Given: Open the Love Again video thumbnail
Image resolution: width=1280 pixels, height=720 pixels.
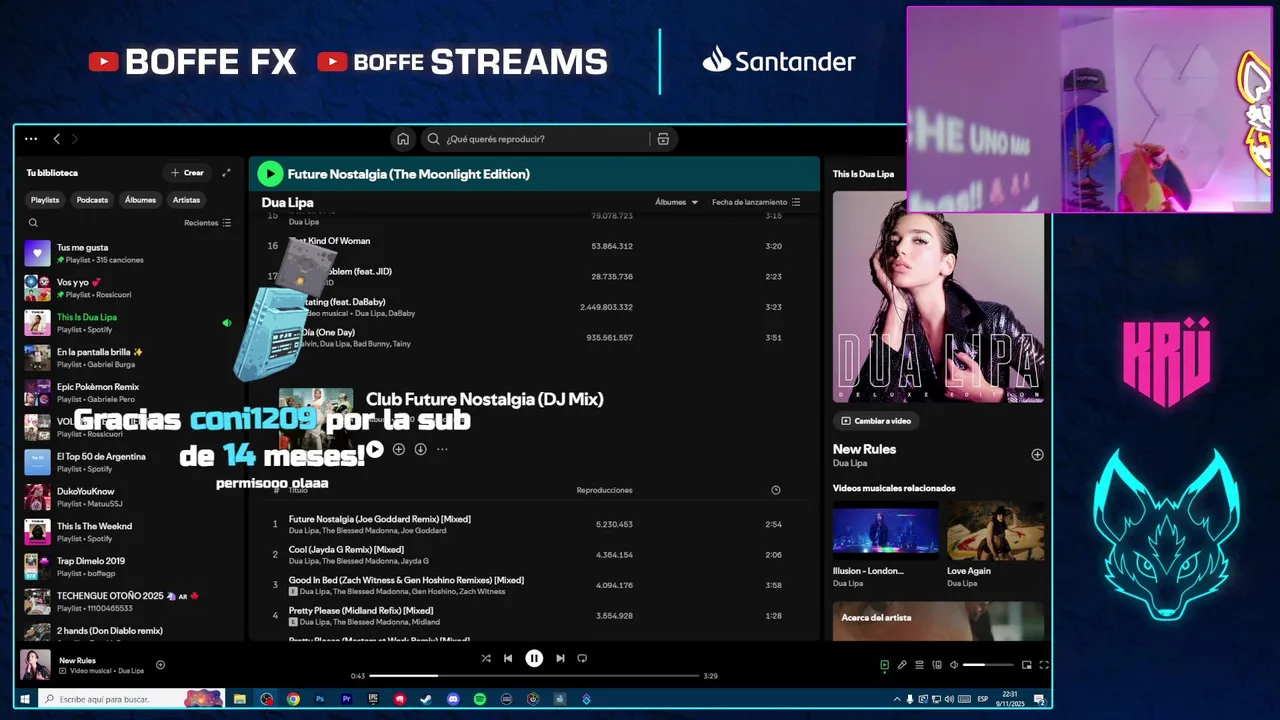Looking at the screenshot, I should 996,530.
